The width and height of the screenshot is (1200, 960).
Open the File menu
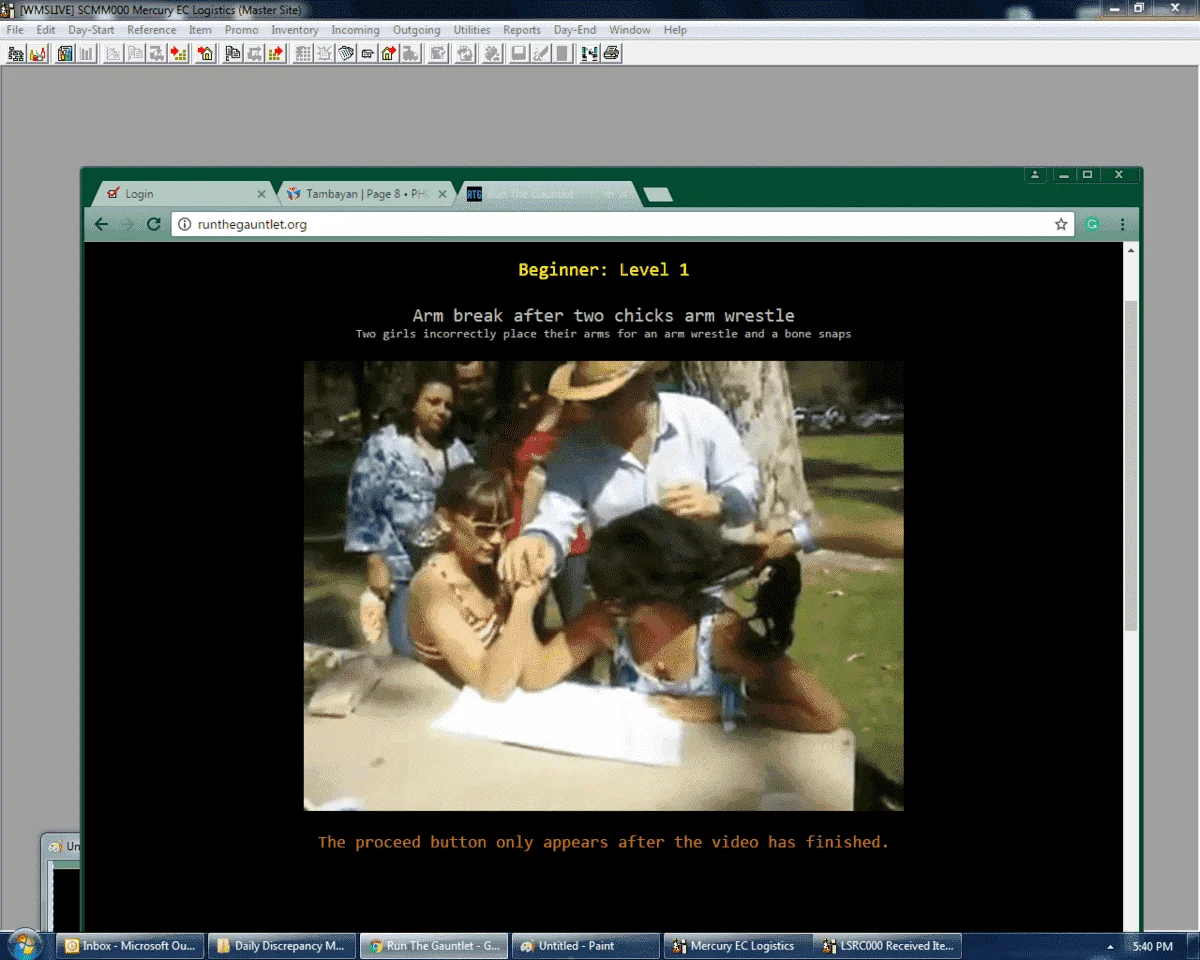15,30
